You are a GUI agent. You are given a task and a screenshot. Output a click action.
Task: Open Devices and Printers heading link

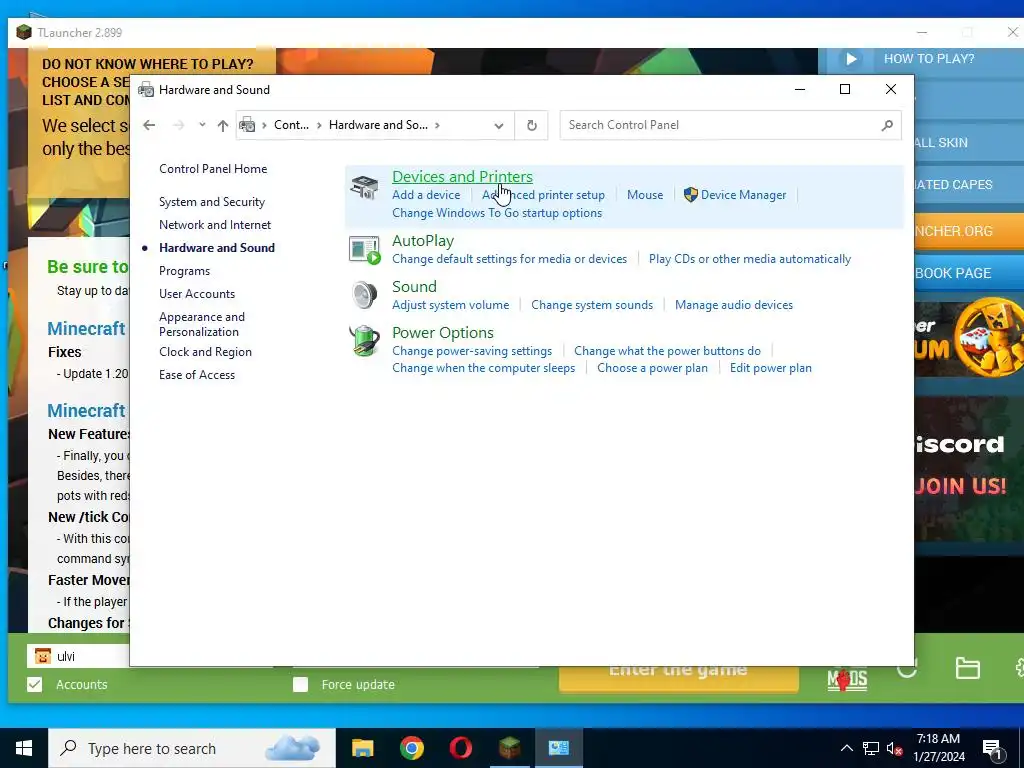point(462,176)
